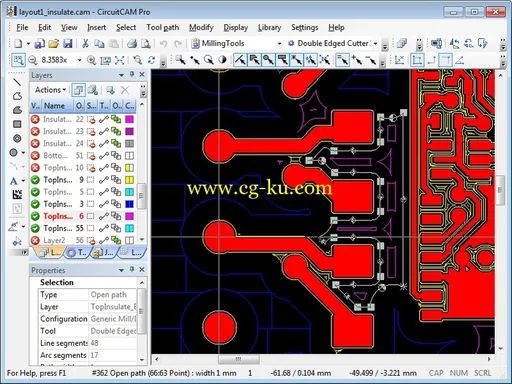
Task: Toggle visibility of TopIns layer 10
Action: pyautogui.click(x=35, y=168)
